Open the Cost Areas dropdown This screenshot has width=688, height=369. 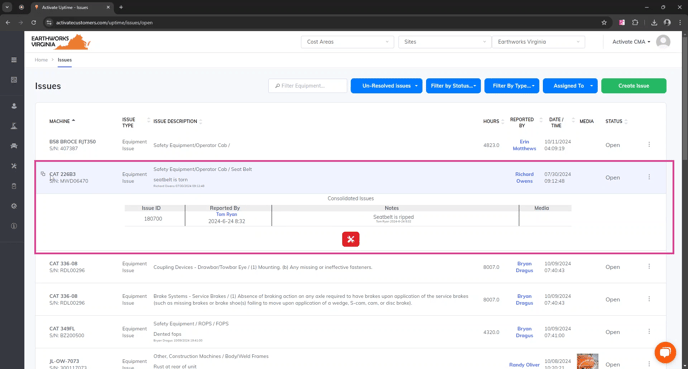click(347, 42)
